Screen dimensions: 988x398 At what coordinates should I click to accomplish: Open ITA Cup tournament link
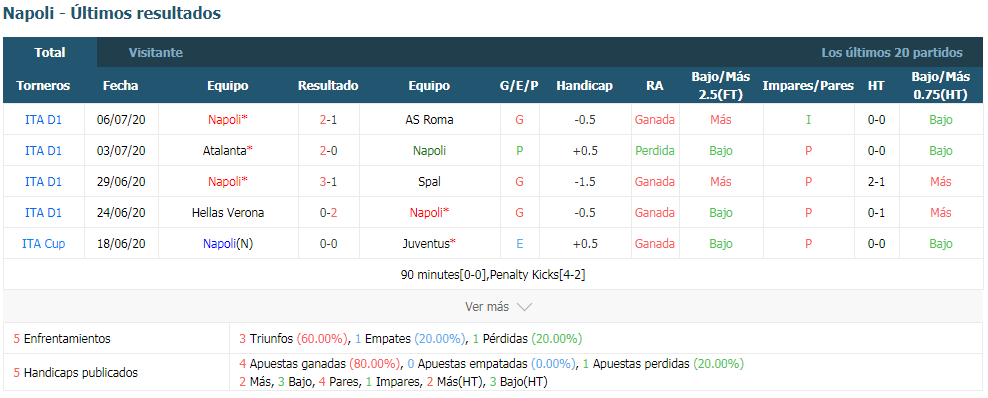43,244
